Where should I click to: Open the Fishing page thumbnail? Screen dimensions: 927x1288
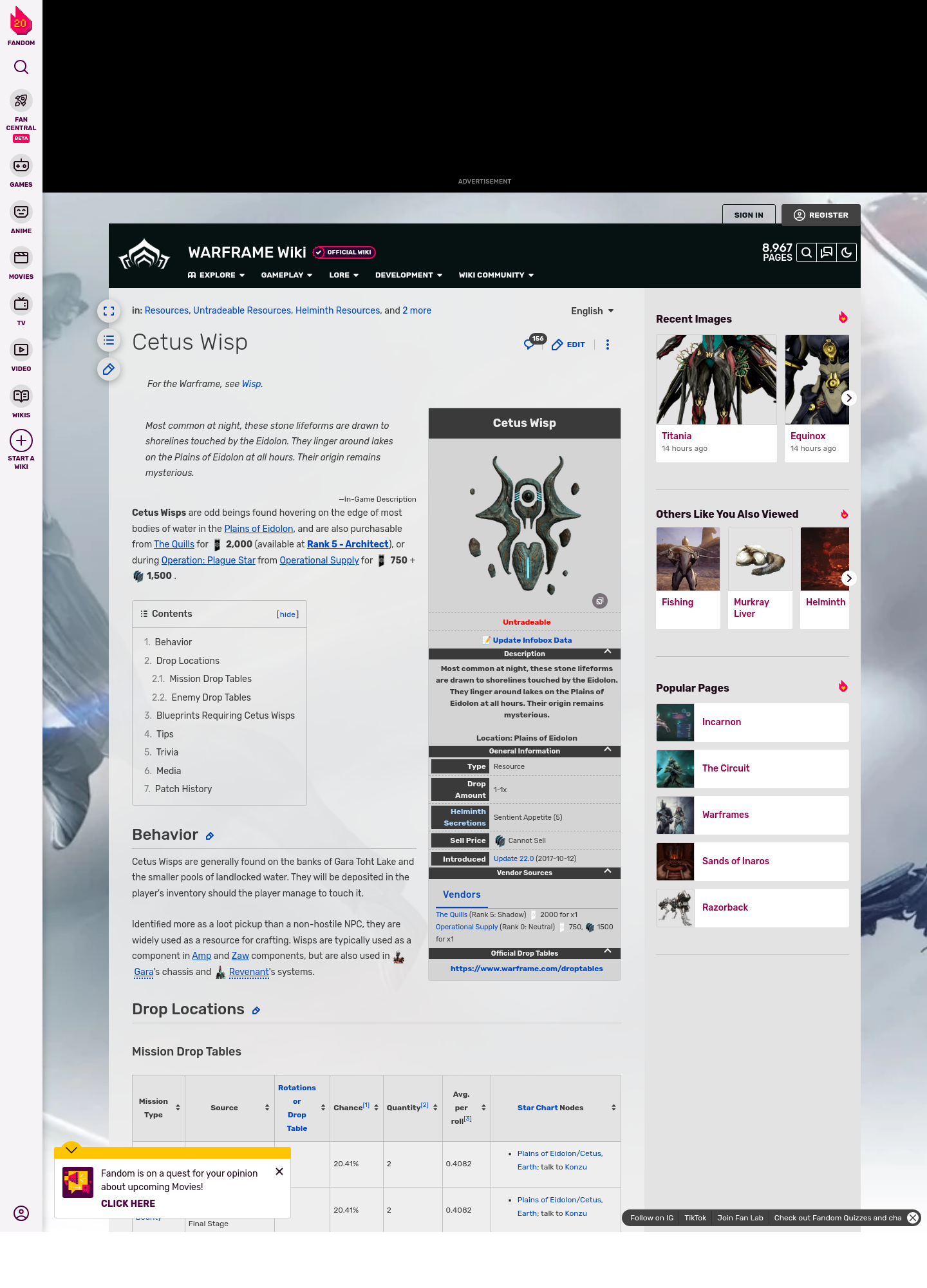[x=688, y=559]
